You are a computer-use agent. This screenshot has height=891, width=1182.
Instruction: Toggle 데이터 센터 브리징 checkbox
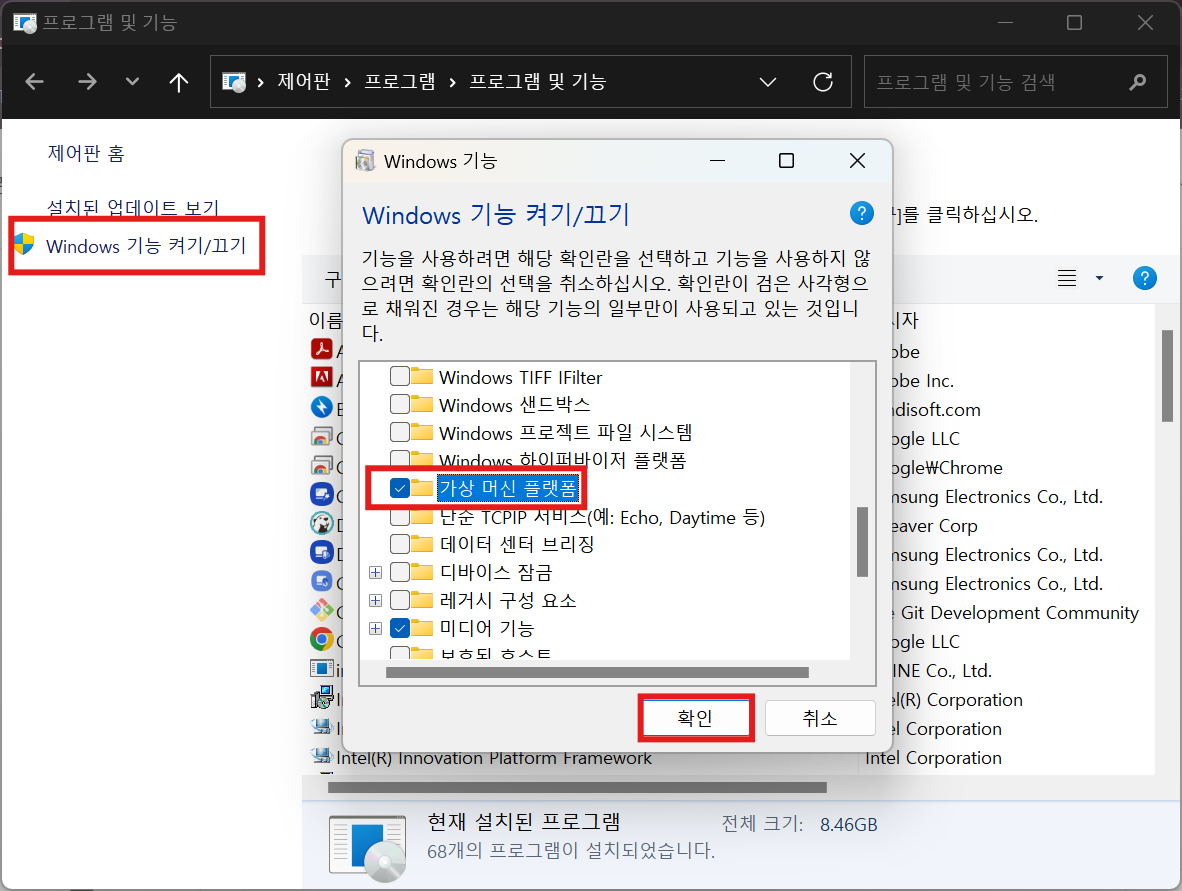point(400,544)
